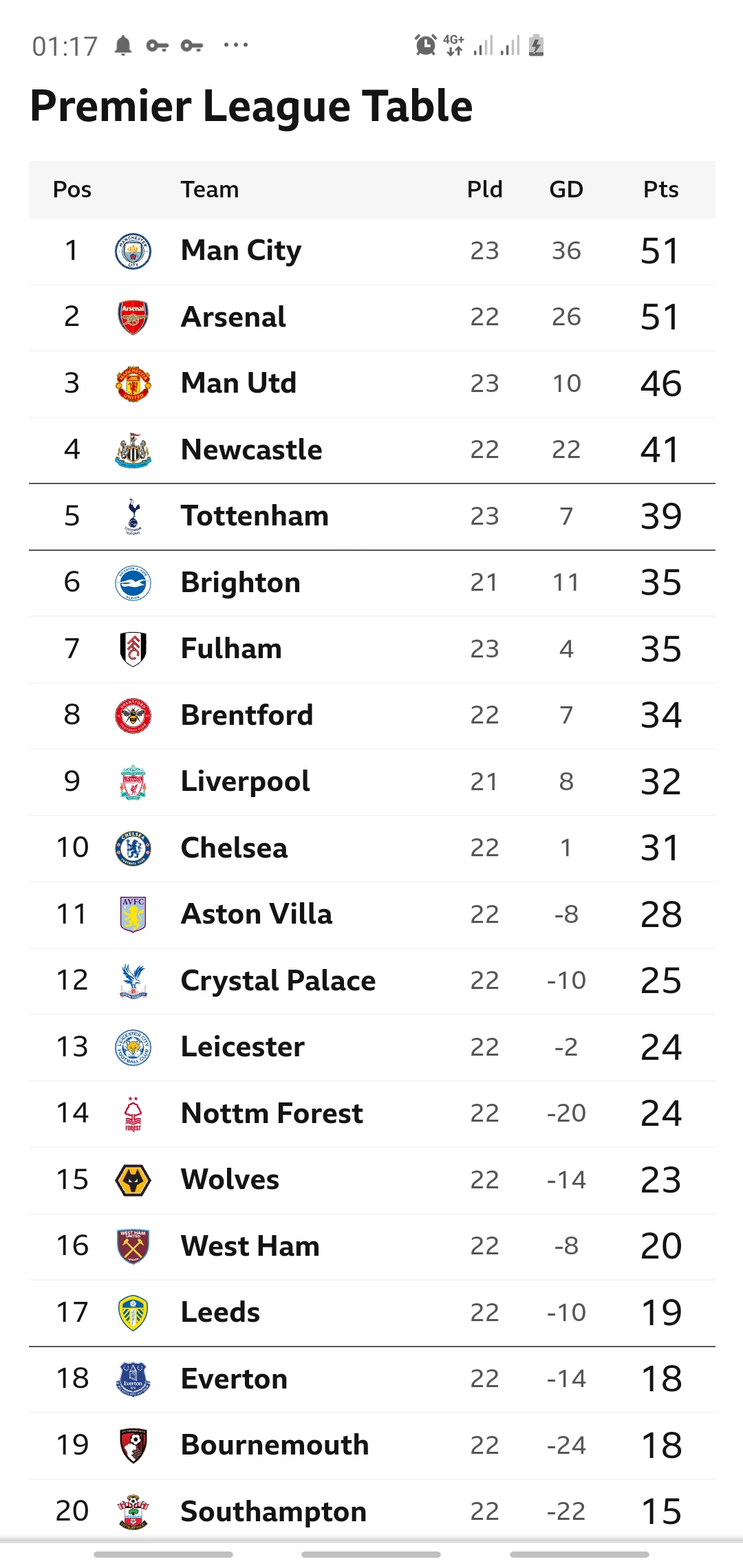Tap the Man City club crest
Image resolution: width=743 pixels, height=1568 pixels.
(133, 251)
